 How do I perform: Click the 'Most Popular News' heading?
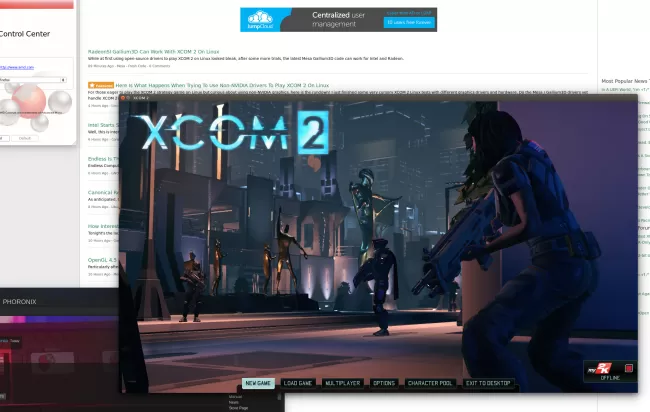tap(626, 81)
